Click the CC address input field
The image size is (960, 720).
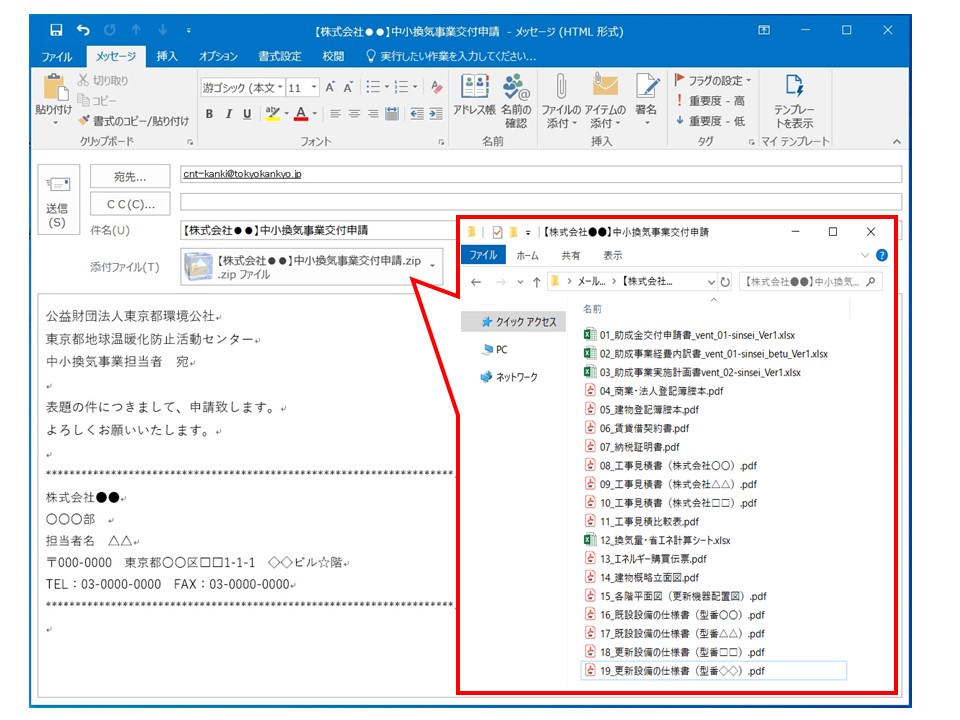(x=541, y=202)
